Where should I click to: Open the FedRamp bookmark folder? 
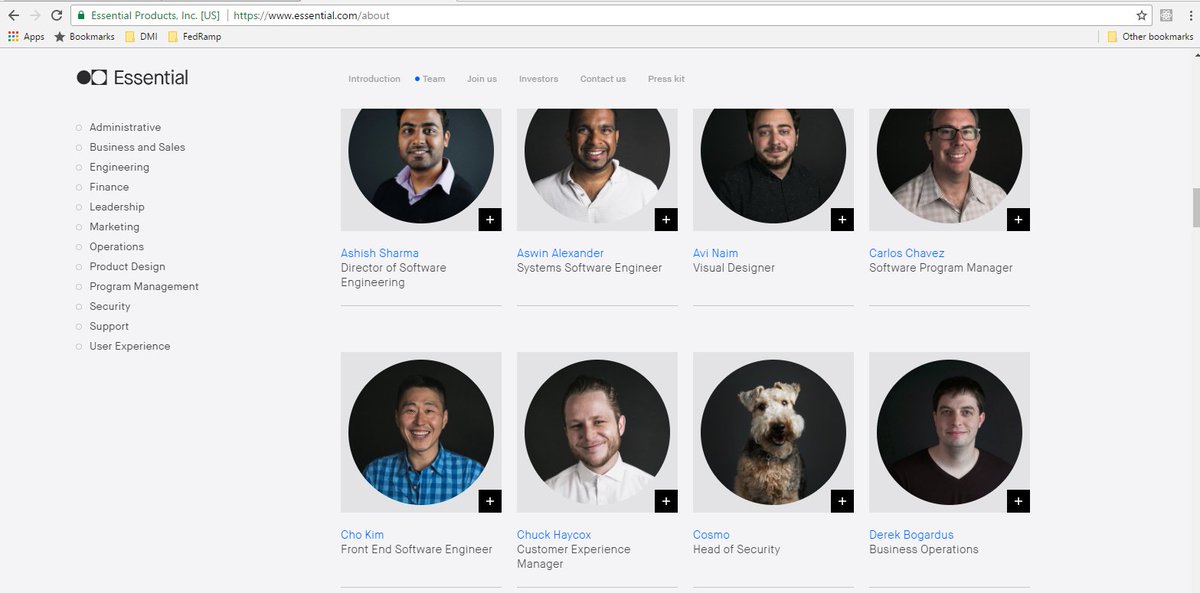tap(195, 37)
